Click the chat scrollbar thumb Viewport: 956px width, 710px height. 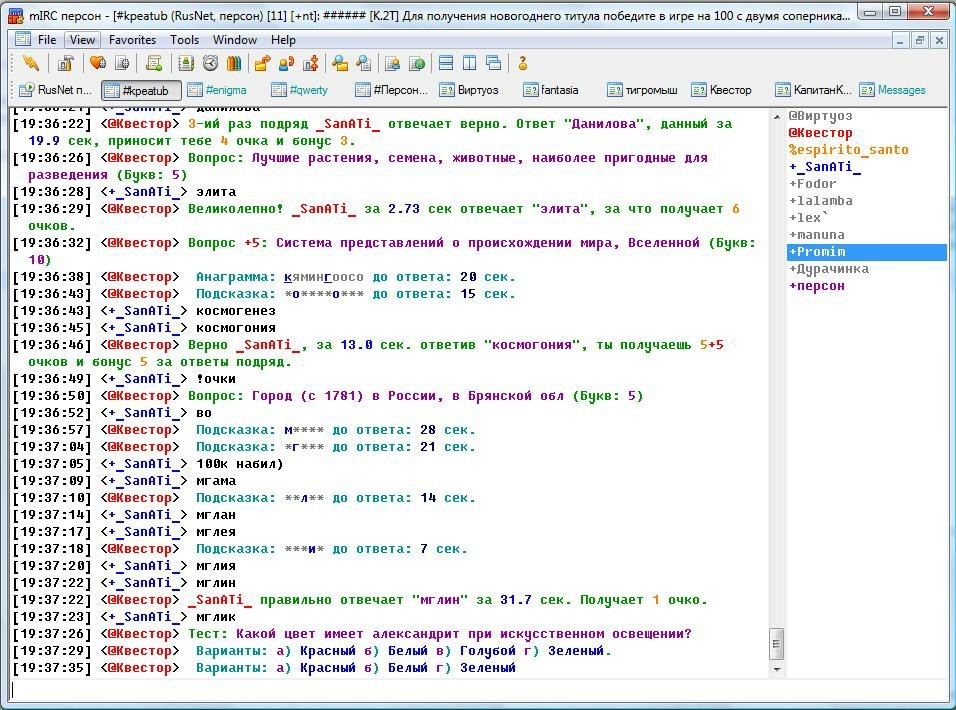tap(777, 644)
